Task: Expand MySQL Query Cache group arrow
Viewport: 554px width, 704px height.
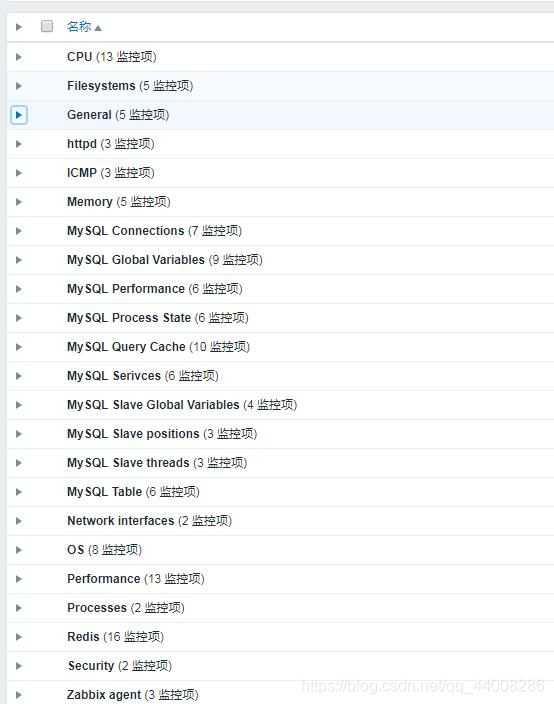Action: point(18,347)
